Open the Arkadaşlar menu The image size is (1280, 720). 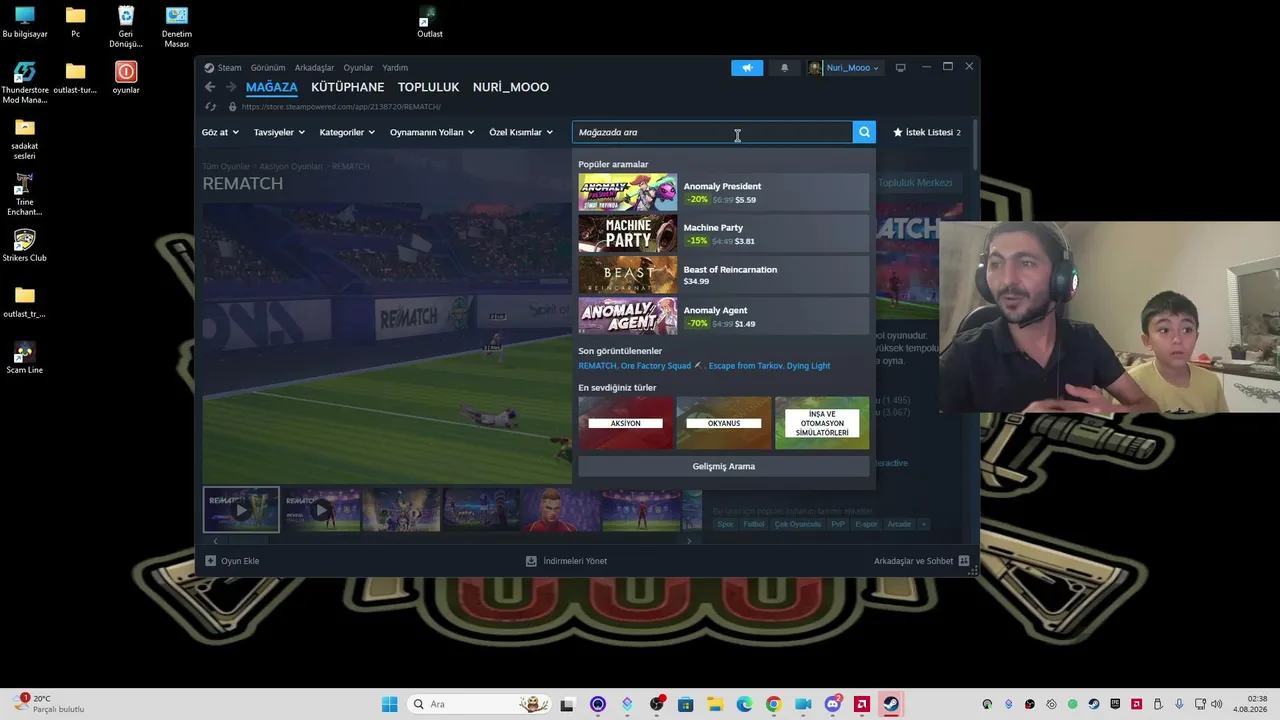tap(314, 68)
